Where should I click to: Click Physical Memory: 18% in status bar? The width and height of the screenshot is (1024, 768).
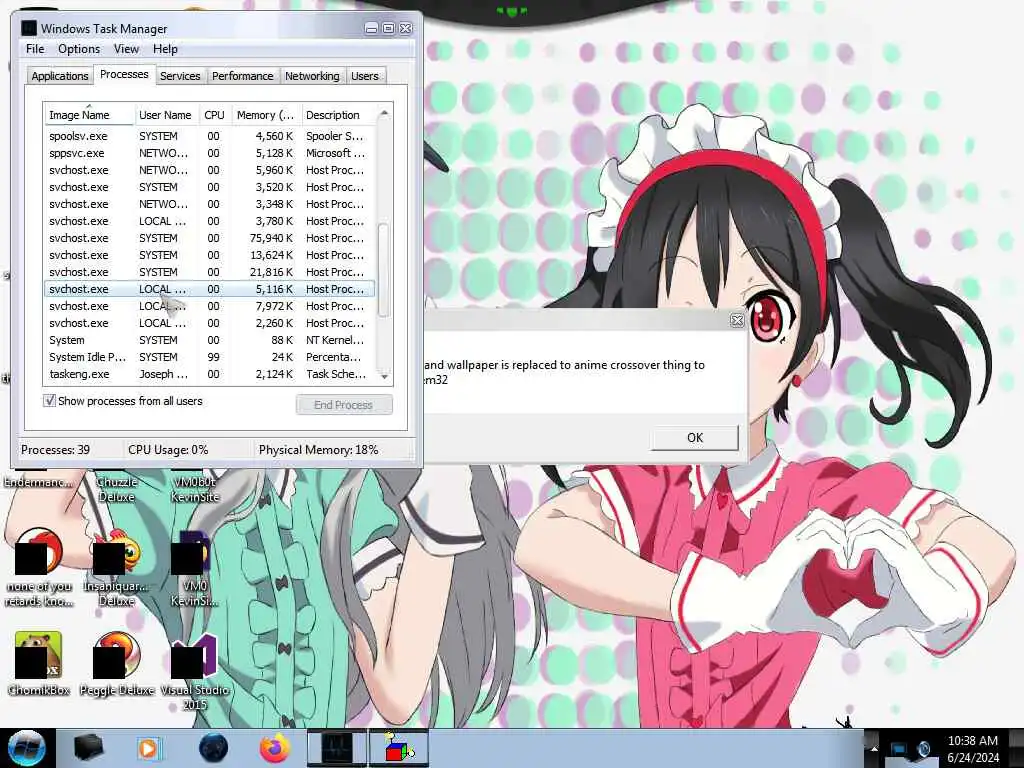(x=318, y=450)
